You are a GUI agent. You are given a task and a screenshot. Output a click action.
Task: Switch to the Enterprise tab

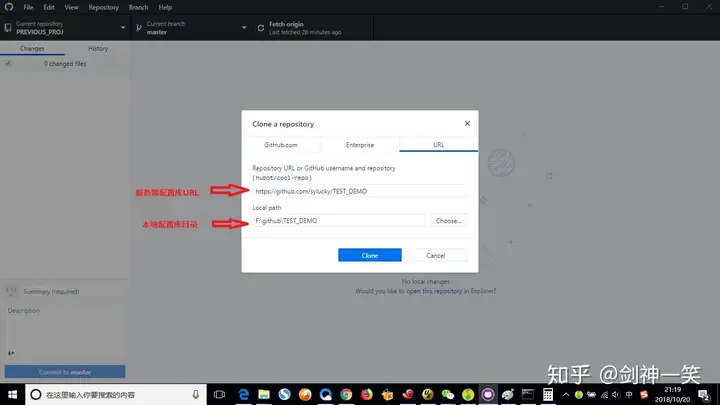pos(360,145)
